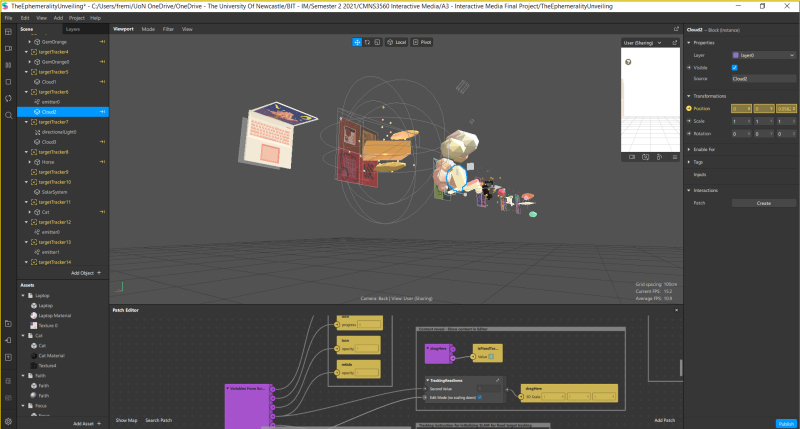The width and height of the screenshot is (800, 429).
Task: Click Search Patch in Patch Editor
Action: click(159, 420)
